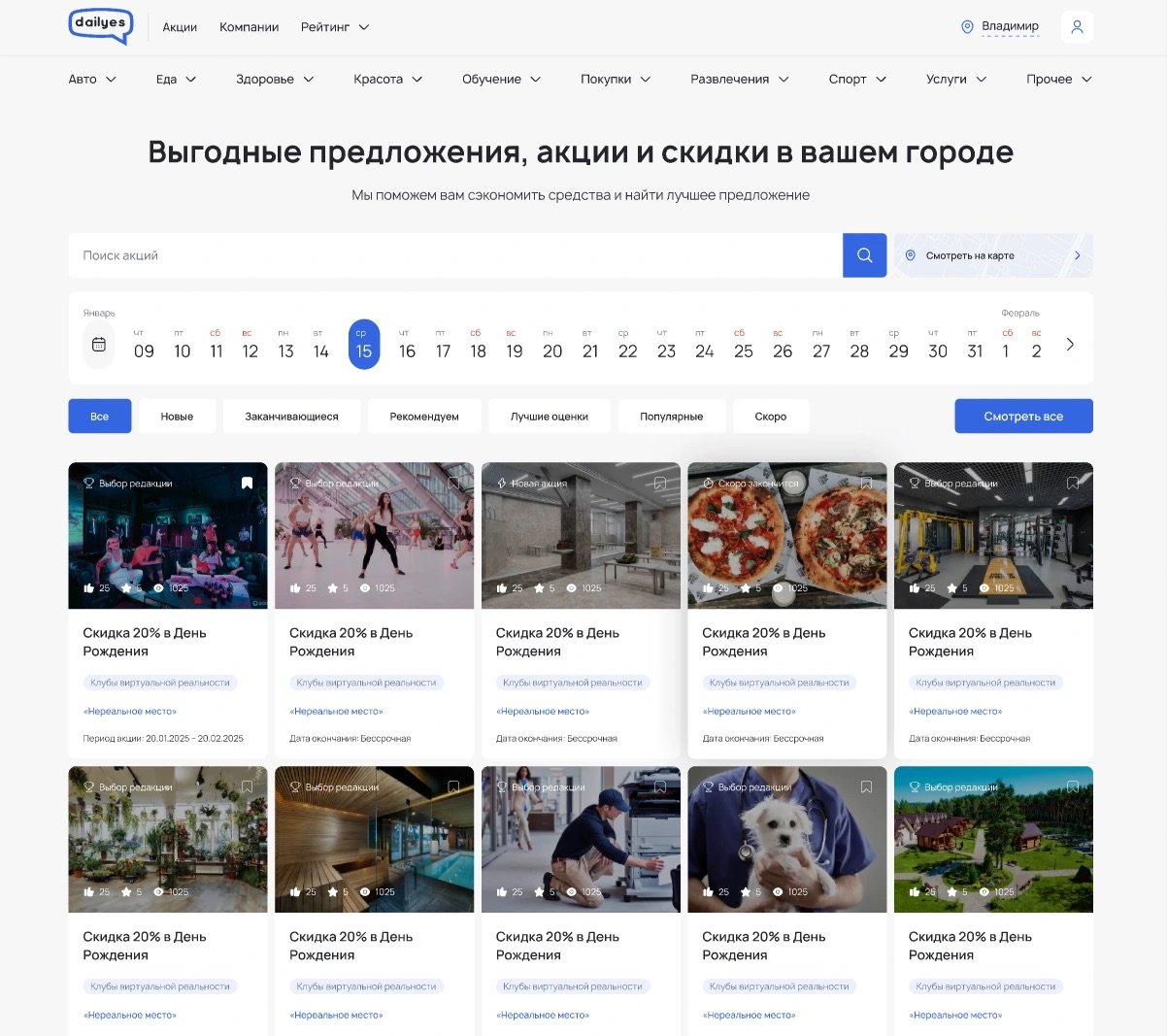
Task: Click the Новая акция badge icon
Action: 502,484
